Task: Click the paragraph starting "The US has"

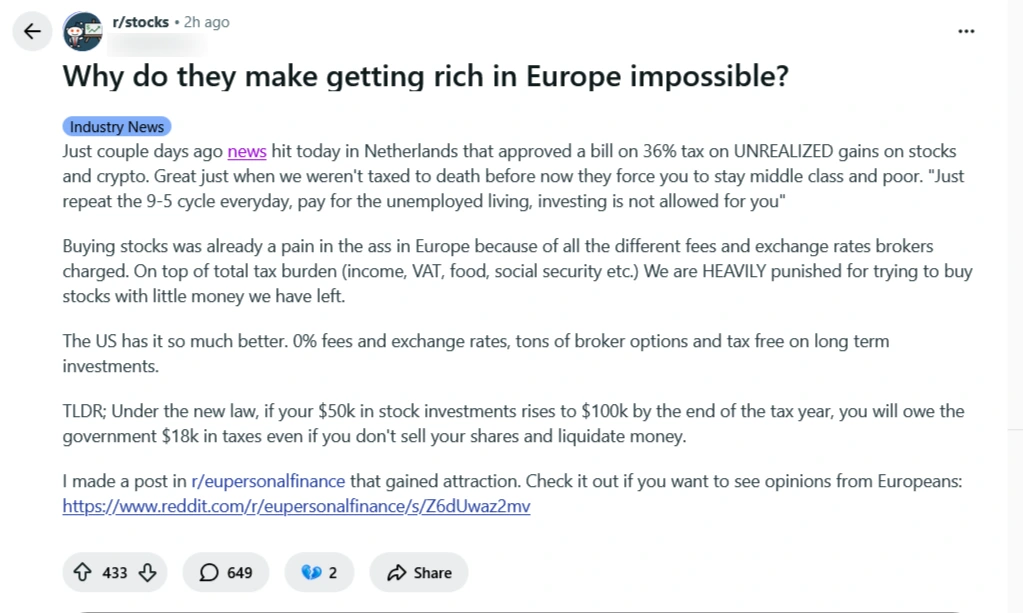Action: click(x=475, y=354)
